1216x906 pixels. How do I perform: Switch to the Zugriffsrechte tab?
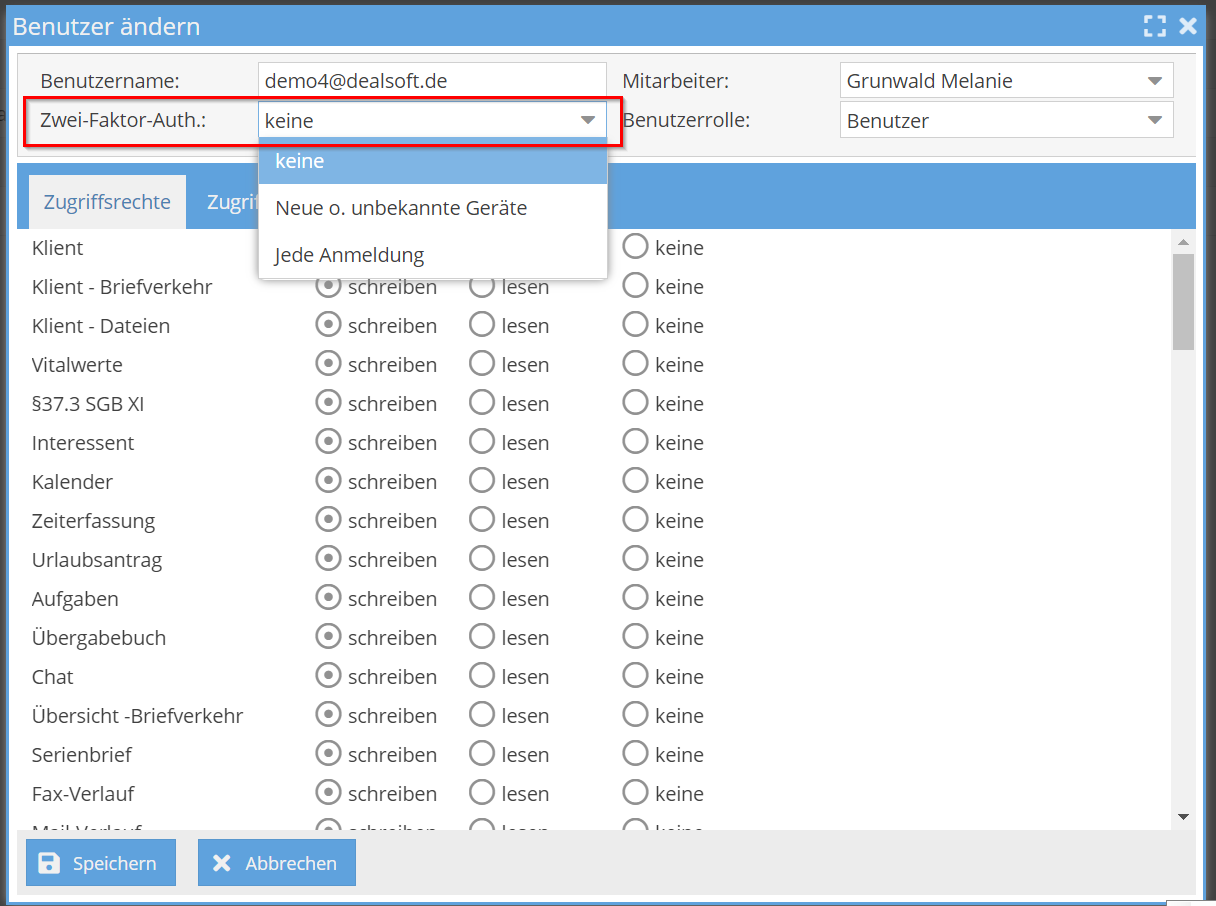pyautogui.click(x=107, y=202)
